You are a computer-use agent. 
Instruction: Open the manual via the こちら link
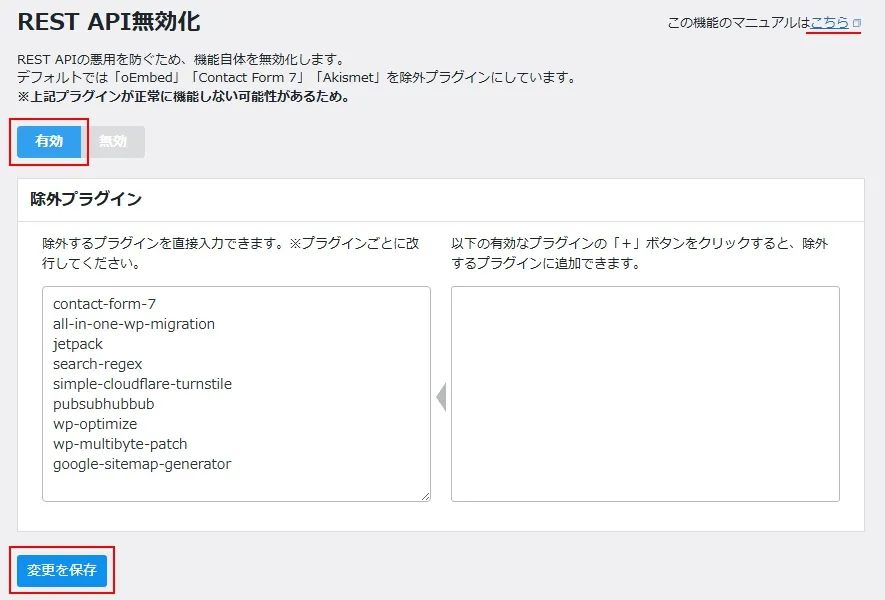[830, 22]
